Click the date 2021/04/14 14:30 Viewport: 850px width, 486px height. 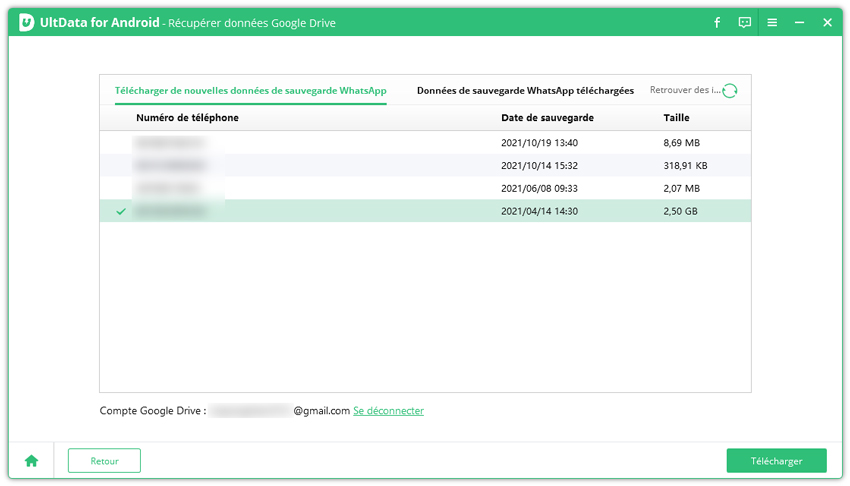(539, 211)
